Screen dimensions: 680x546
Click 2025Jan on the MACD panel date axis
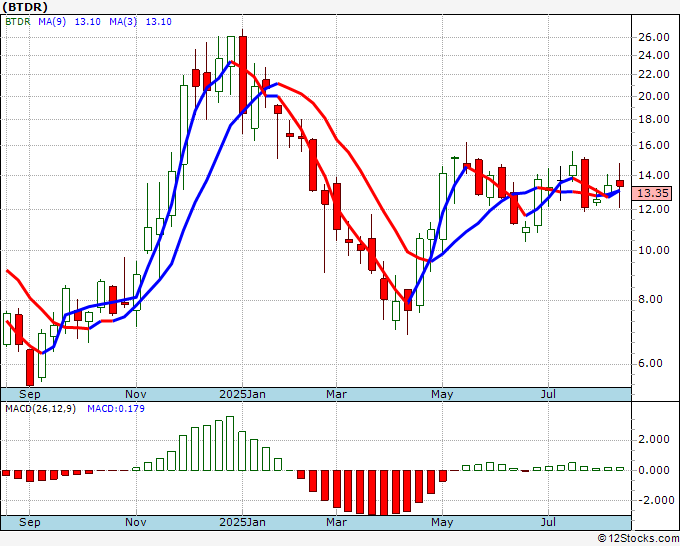coord(242,522)
